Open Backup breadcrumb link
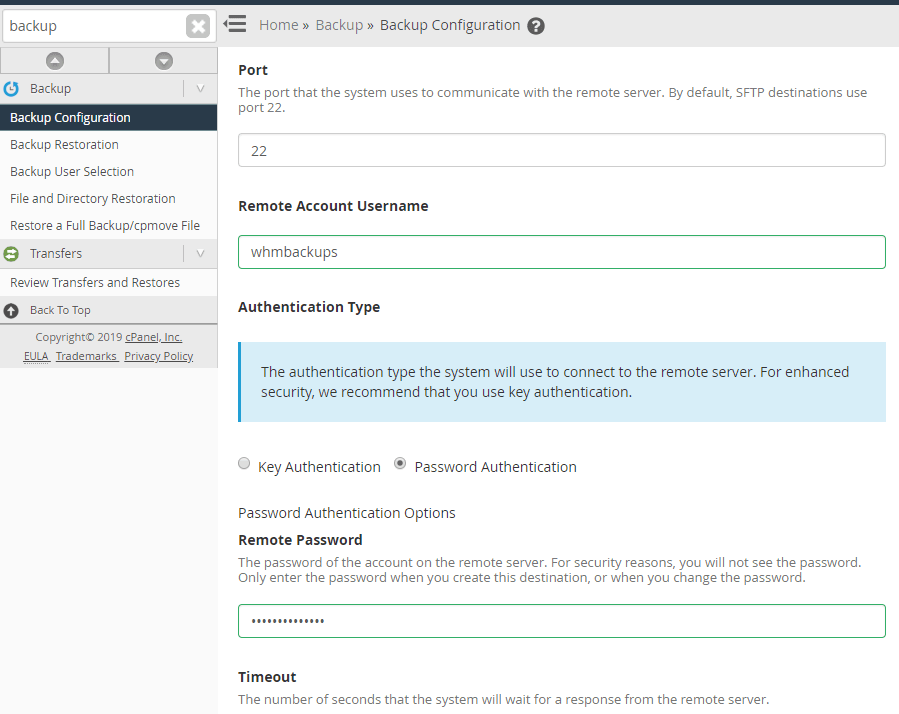The width and height of the screenshot is (899, 714). point(338,24)
